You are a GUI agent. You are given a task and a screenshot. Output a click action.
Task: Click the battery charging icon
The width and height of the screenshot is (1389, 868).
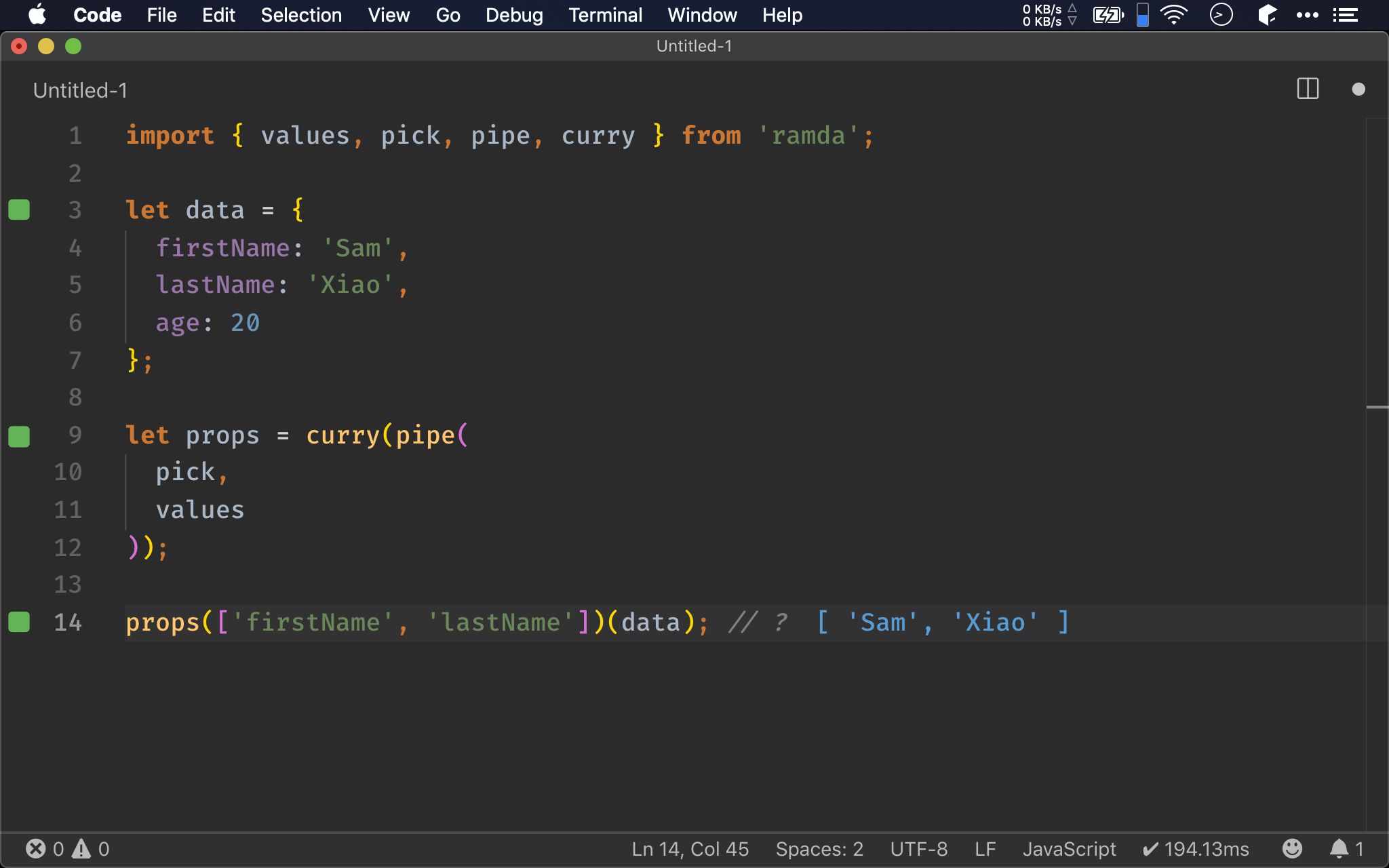tap(1108, 15)
